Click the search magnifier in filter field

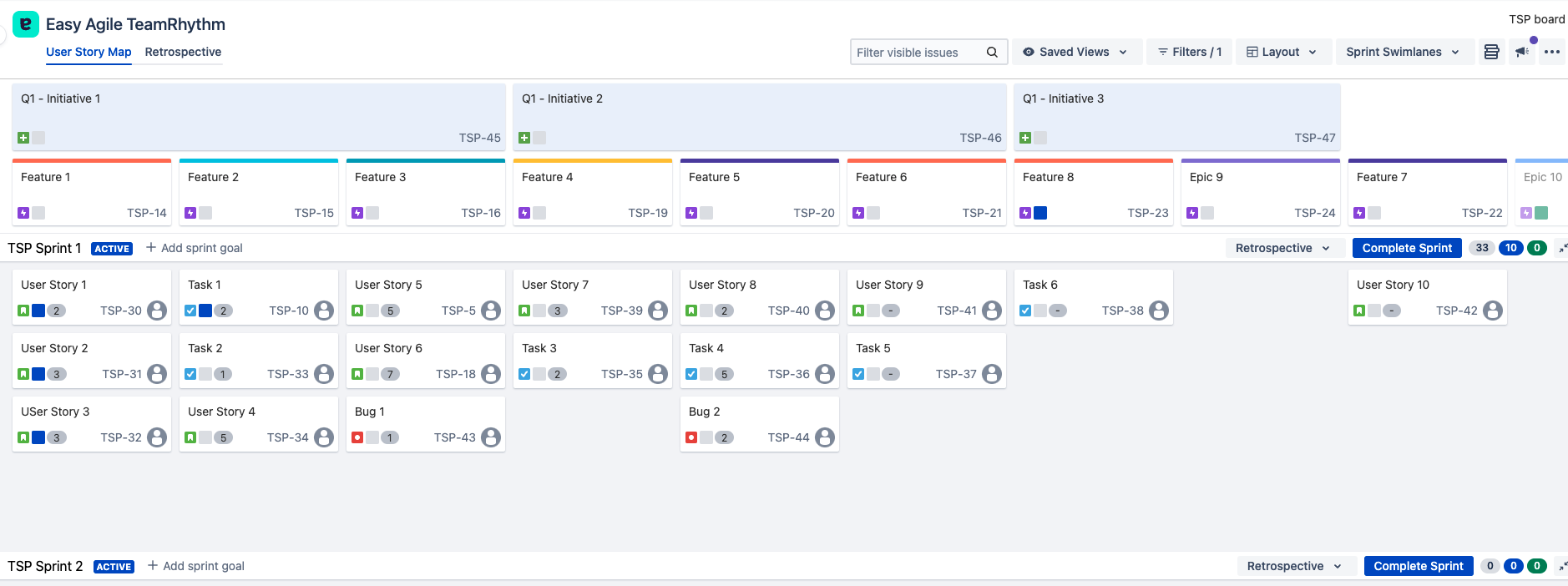(x=992, y=52)
